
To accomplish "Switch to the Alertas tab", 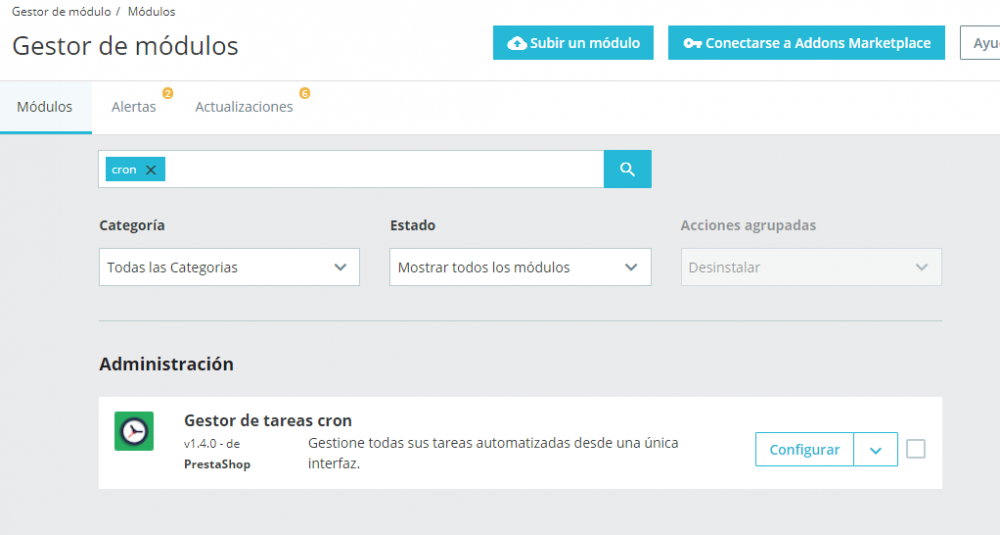I will pyautogui.click(x=133, y=107).
